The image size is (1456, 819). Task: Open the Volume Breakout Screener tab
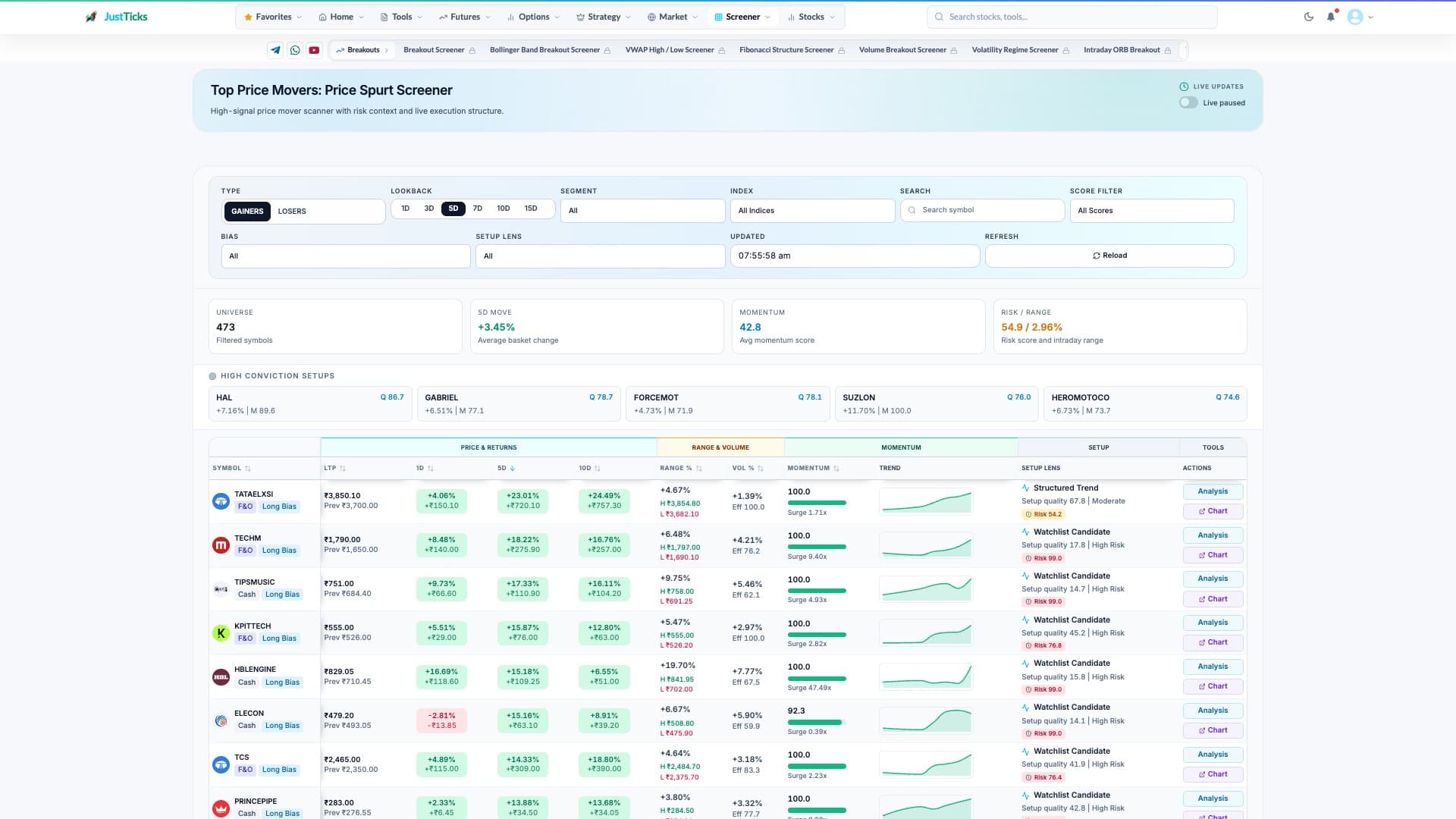point(908,50)
